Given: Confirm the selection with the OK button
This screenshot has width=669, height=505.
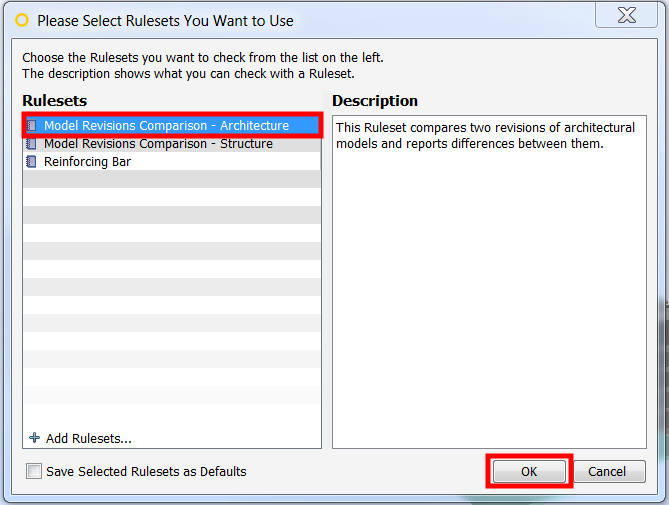Looking at the screenshot, I should pos(529,471).
